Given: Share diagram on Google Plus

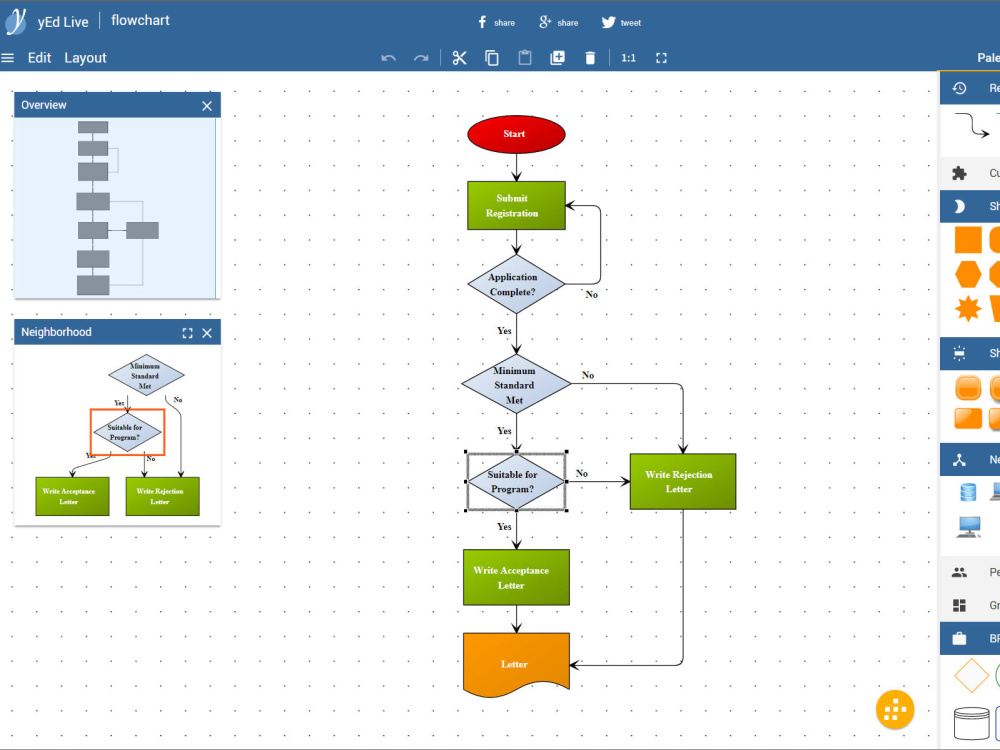Looking at the screenshot, I should click(x=559, y=22).
